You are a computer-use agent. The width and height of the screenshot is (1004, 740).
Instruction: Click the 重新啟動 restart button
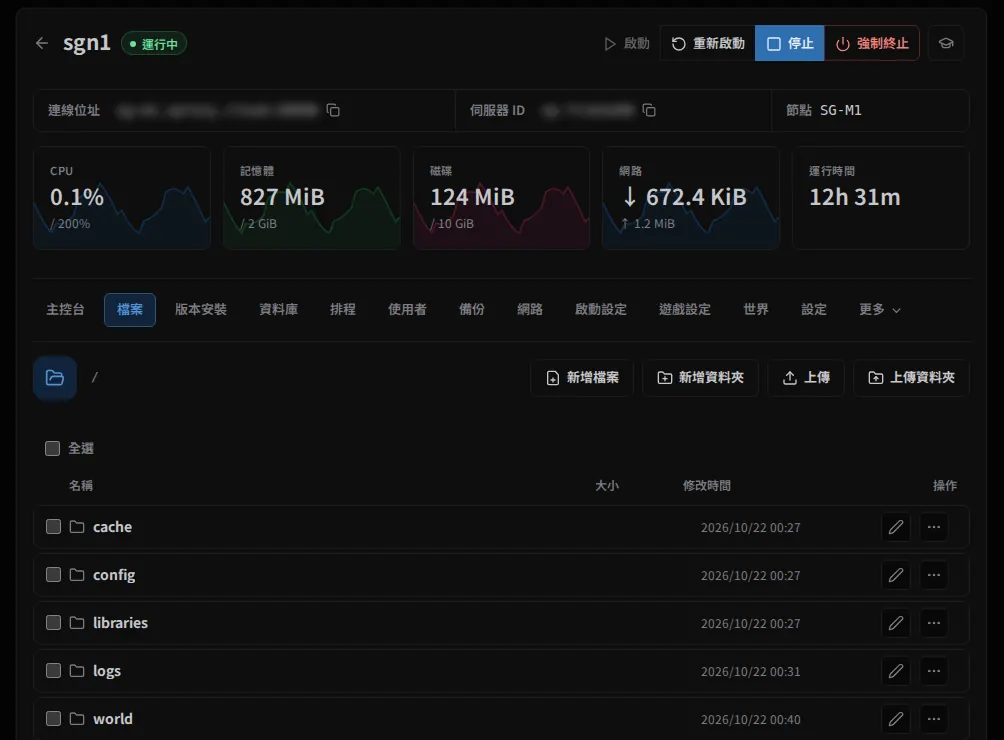coord(708,44)
